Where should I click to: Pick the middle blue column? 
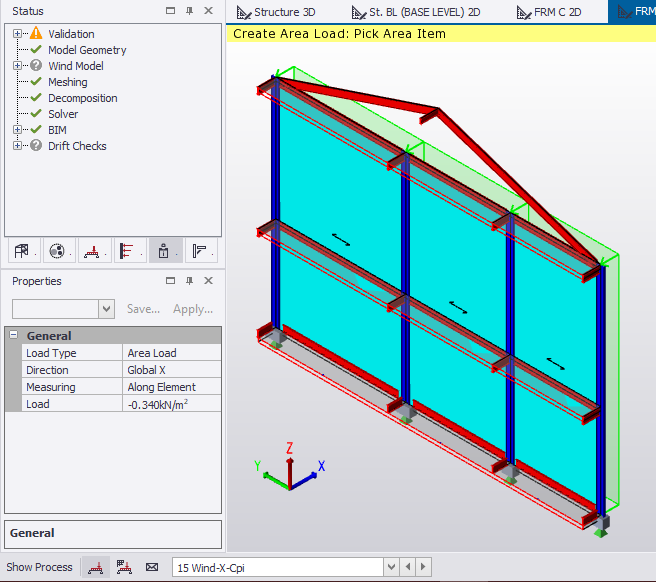(405, 276)
